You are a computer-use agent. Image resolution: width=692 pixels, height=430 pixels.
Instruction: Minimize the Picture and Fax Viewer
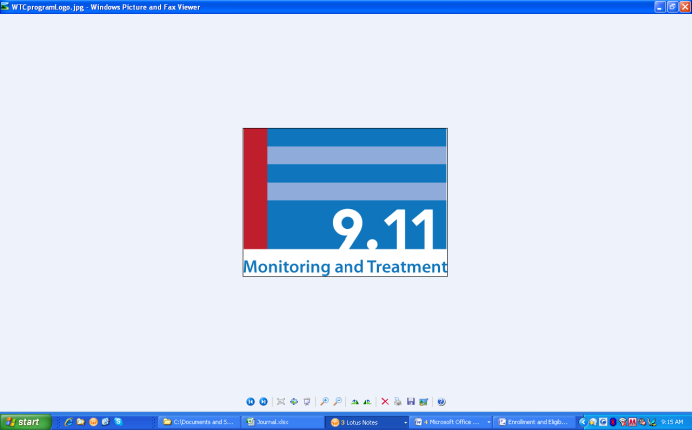point(659,7)
